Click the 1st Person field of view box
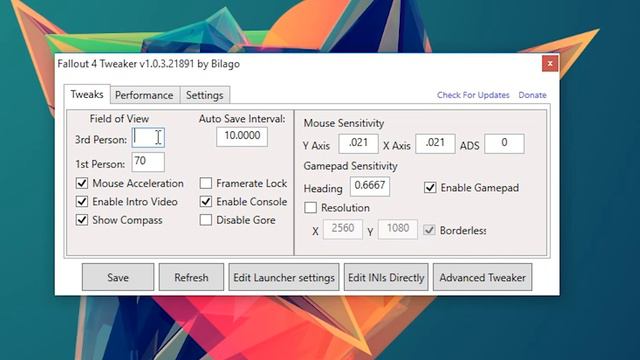 pyautogui.click(x=148, y=162)
